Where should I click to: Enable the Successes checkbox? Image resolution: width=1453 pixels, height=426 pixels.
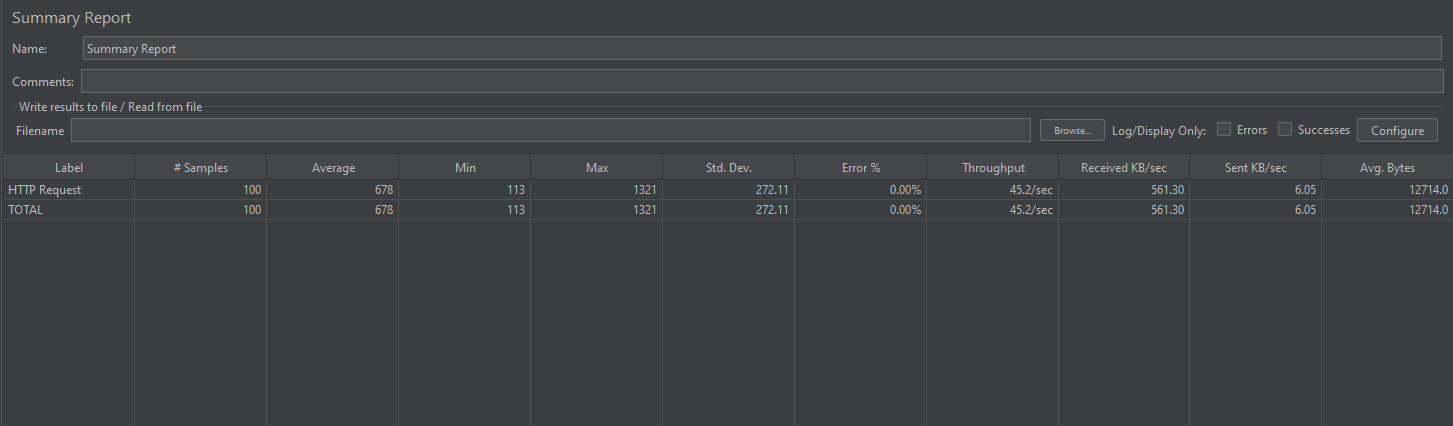(1286, 130)
